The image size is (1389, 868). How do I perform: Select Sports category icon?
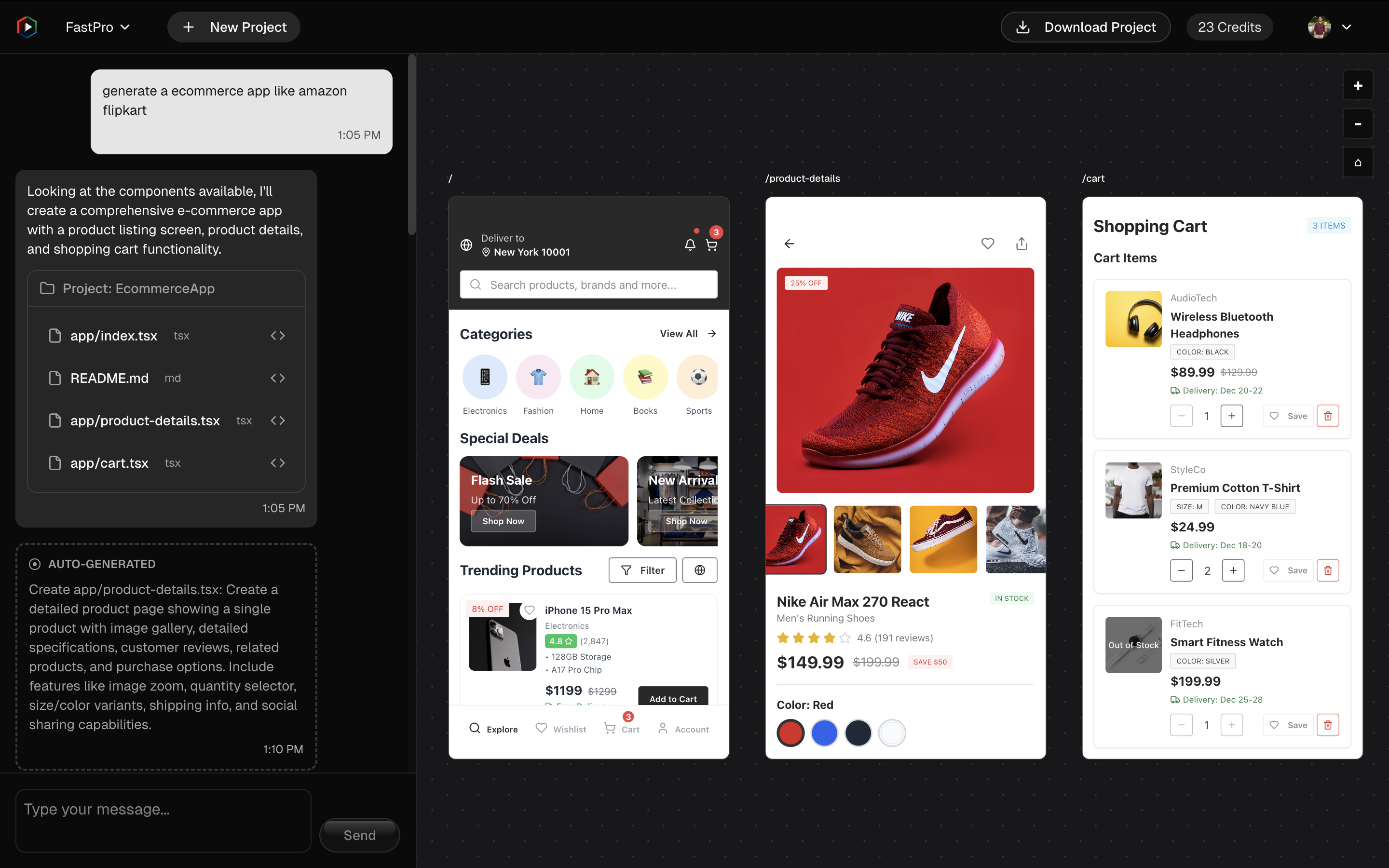(x=698, y=377)
